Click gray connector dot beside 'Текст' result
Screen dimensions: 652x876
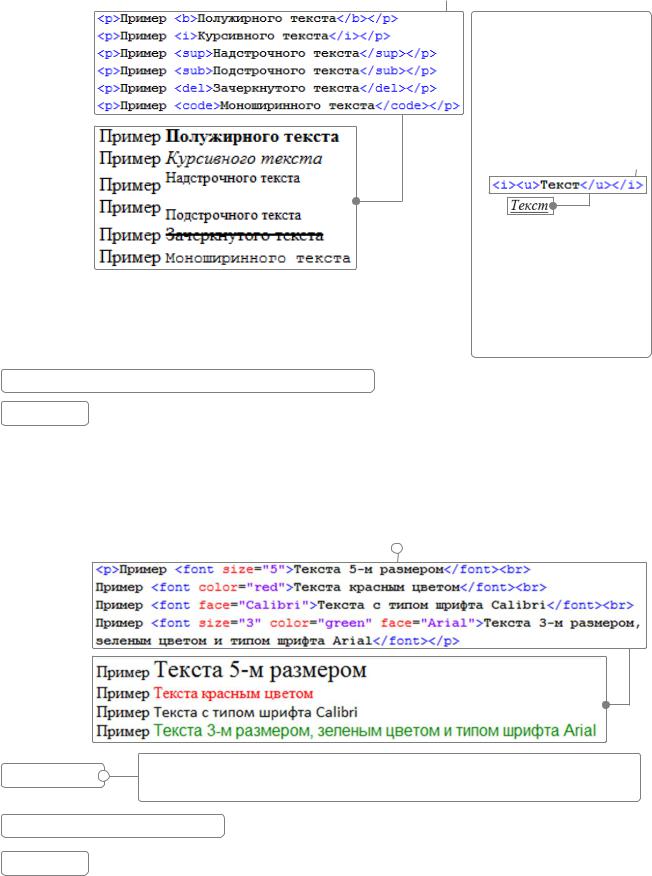point(553,206)
